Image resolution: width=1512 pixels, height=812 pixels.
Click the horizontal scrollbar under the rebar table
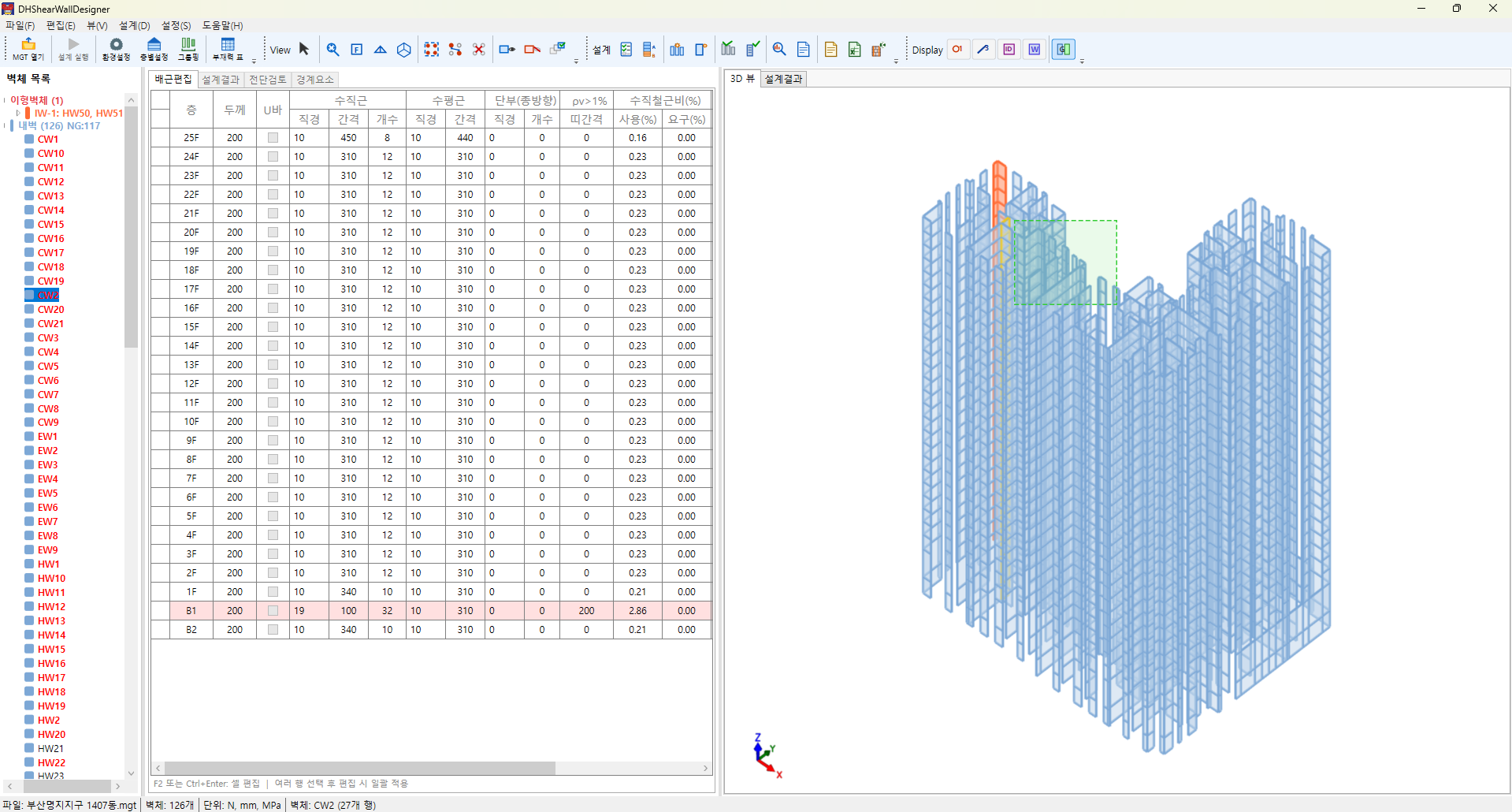click(x=359, y=768)
